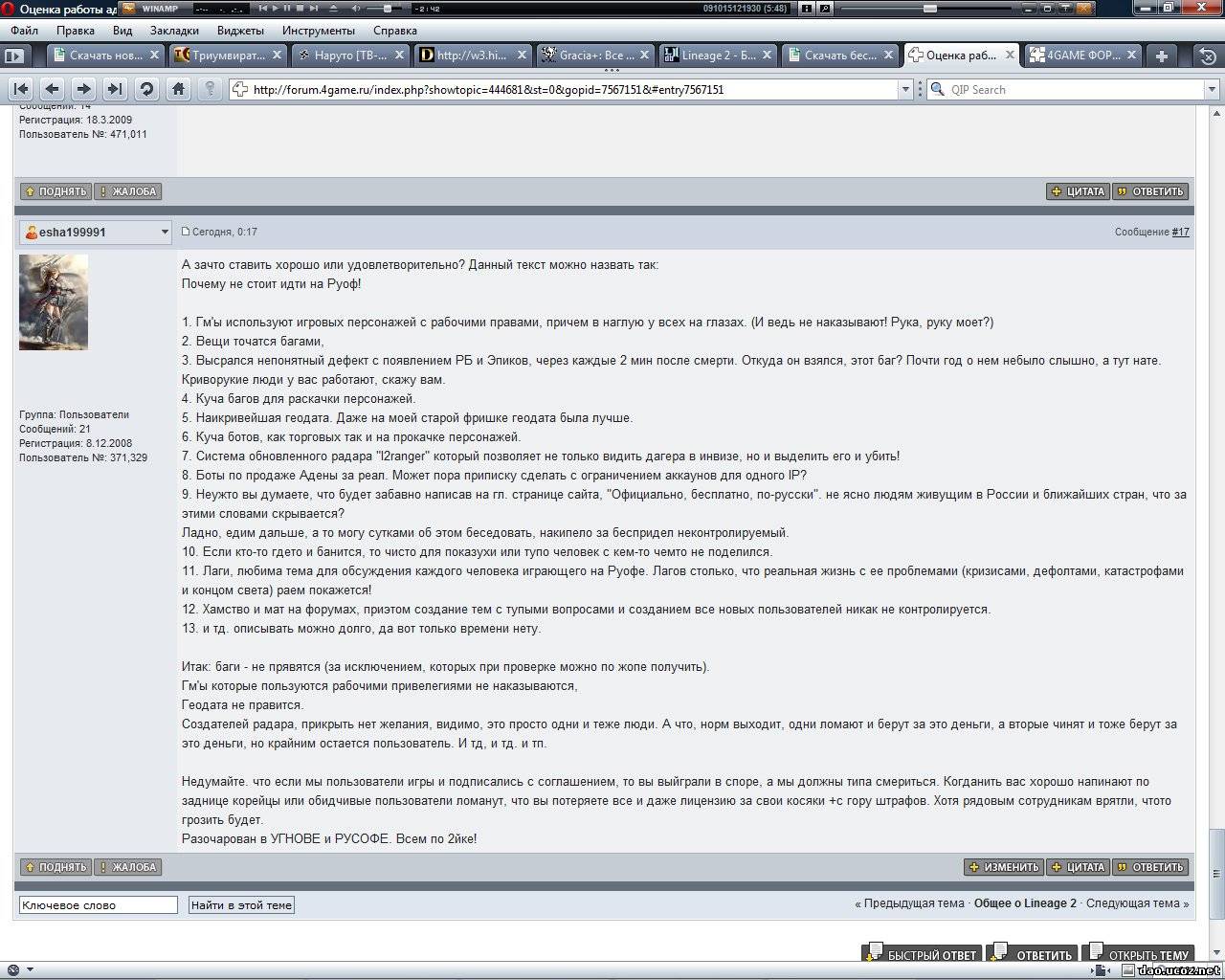1225x980 pixels.
Task: Open the closed tabs trash icon
Action: pyautogui.click(x=1208, y=56)
